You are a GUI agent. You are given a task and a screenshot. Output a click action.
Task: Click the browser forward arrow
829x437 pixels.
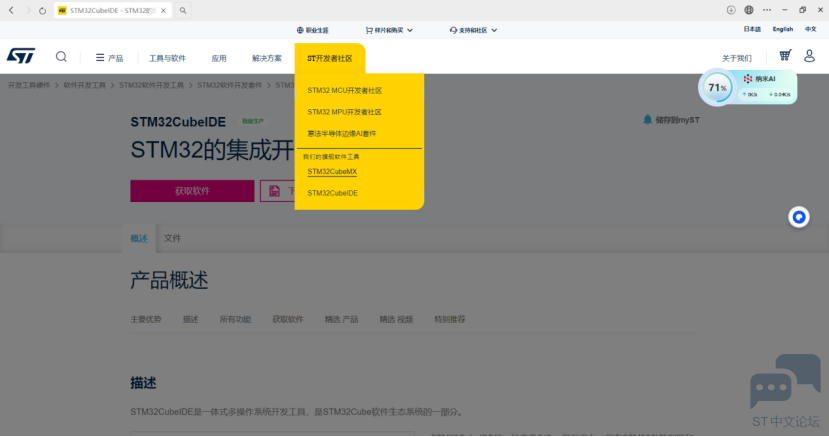coord(27,10)
